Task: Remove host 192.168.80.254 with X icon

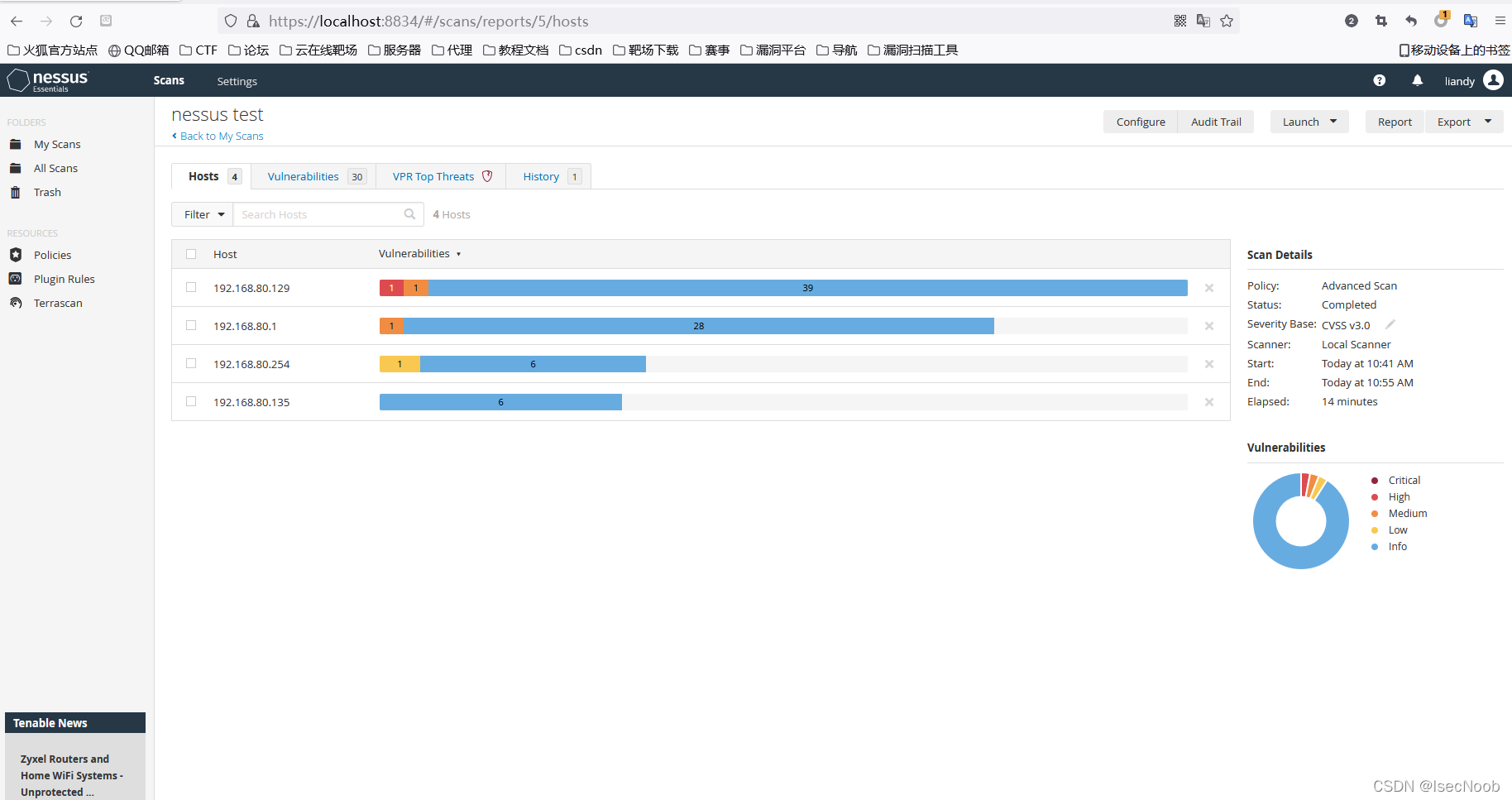Action: pyautogui.click(x=1209, y=364)
